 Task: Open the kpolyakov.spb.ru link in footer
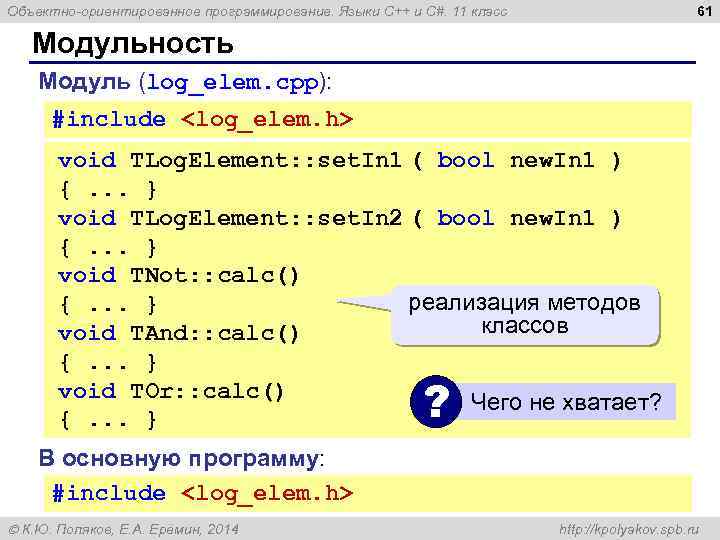point(630,529)
